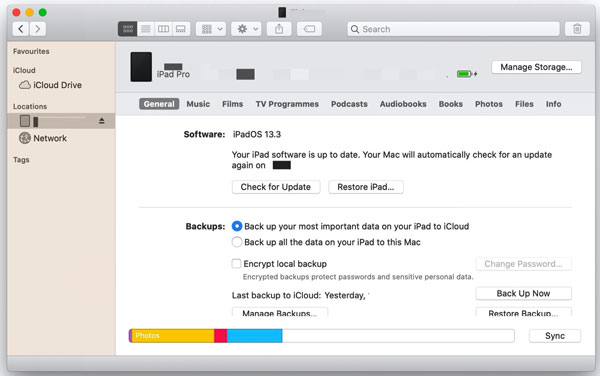Click the Tags sidebar heading
The height and width of the screenshot is (376, 600).
(21, 160)
